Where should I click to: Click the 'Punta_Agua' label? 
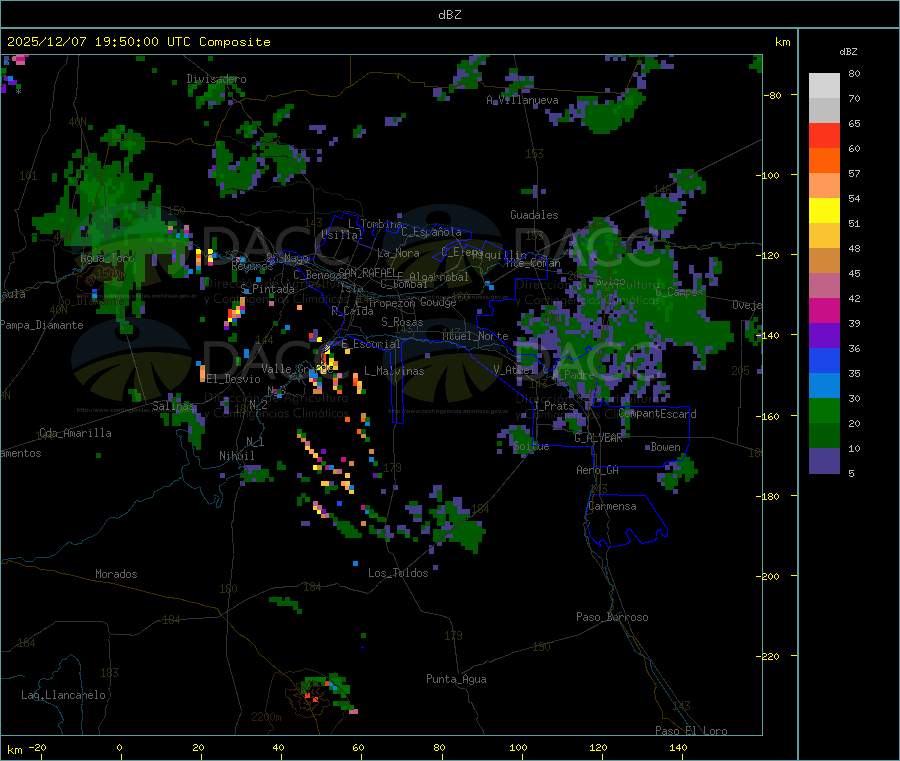click(456, 679)
